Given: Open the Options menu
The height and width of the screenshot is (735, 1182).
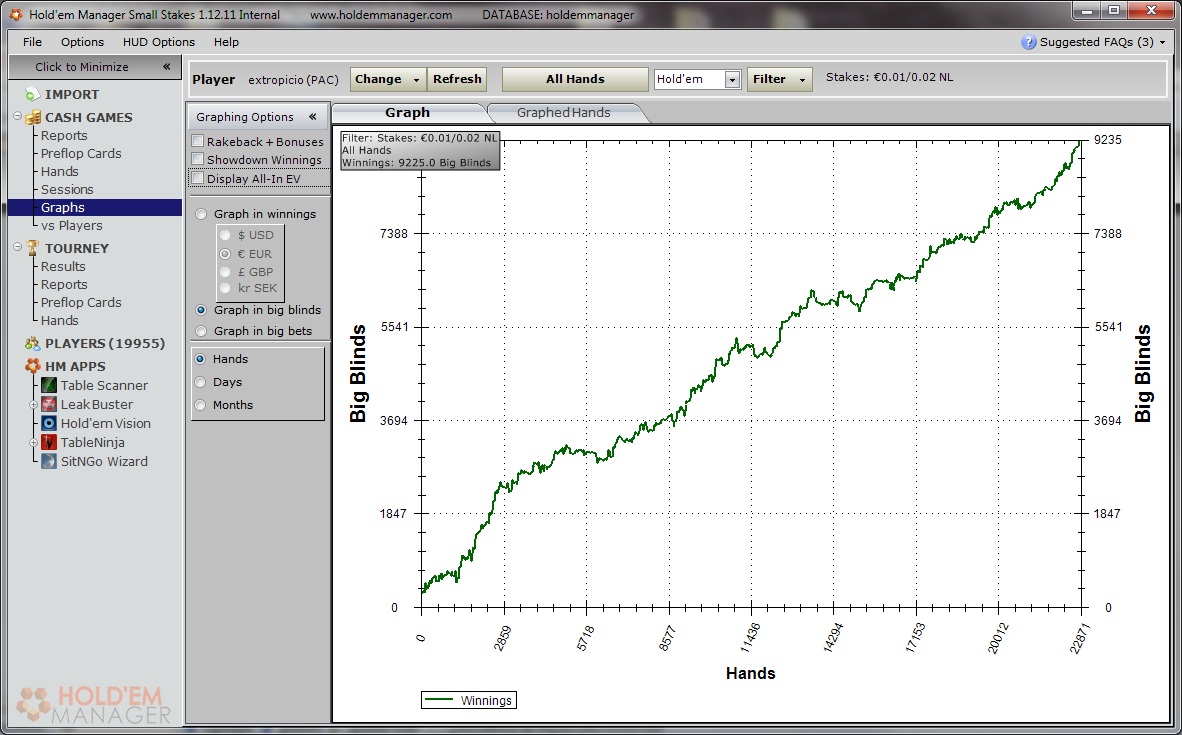Looking at the screenshot, I should [82, 42].
